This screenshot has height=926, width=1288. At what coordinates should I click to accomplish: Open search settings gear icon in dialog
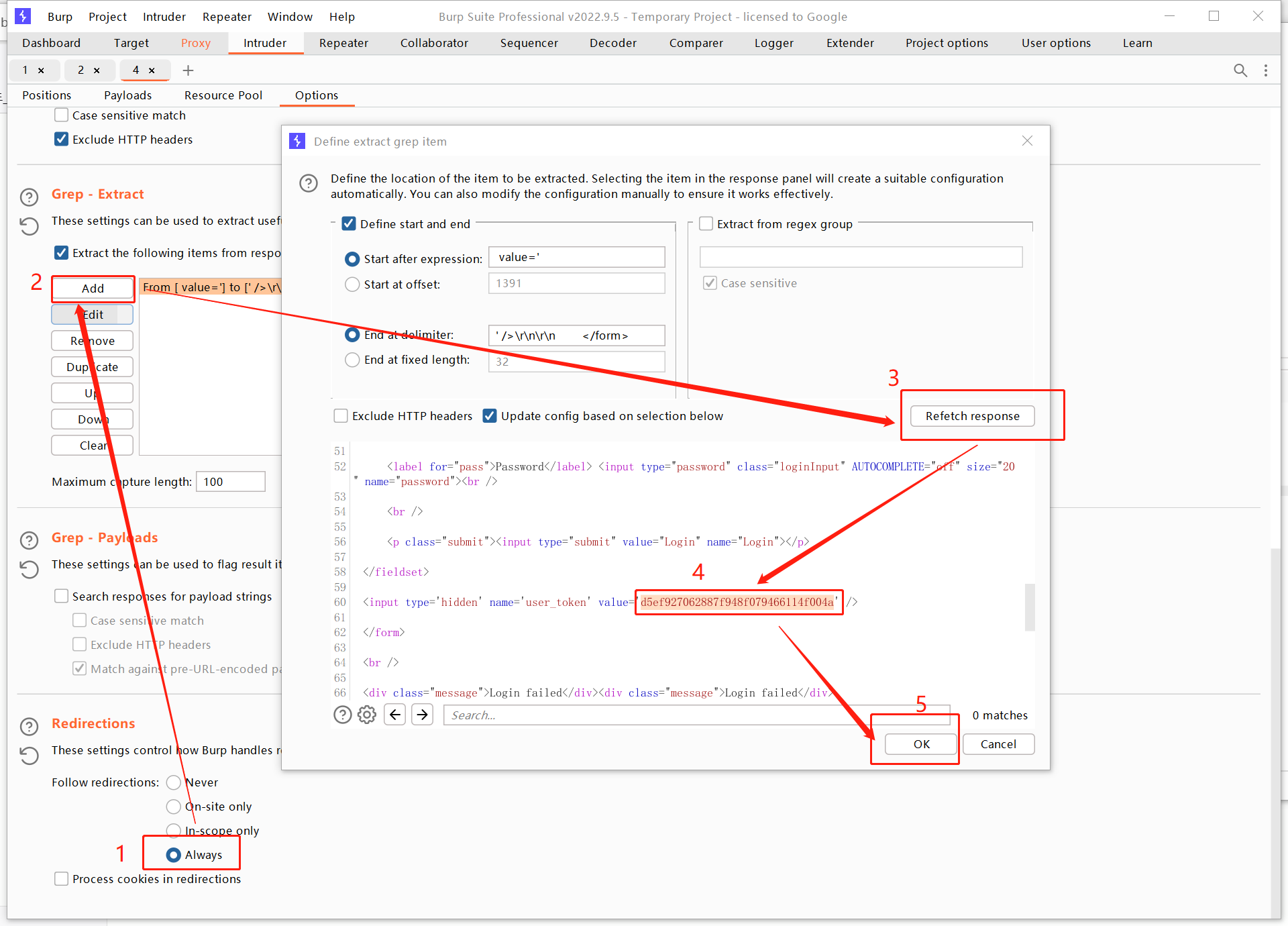click(367, 715)
